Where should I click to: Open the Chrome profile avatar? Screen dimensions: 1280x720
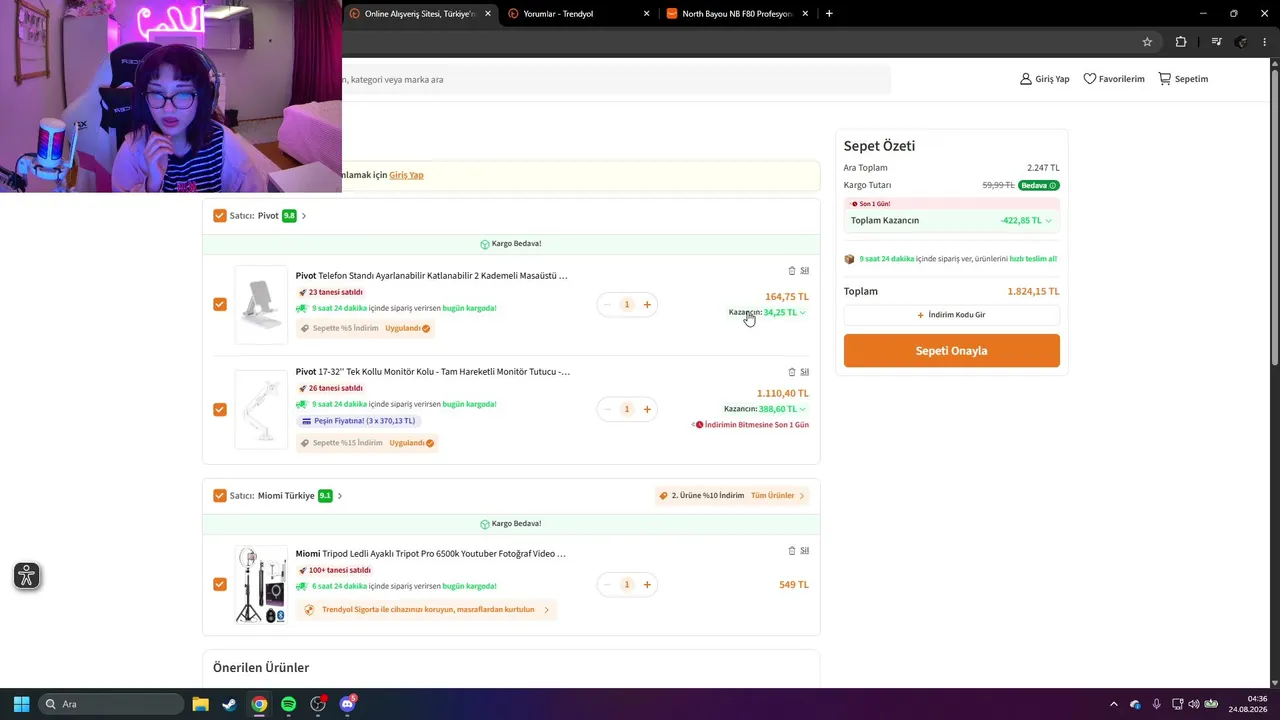click(1241, 42)
